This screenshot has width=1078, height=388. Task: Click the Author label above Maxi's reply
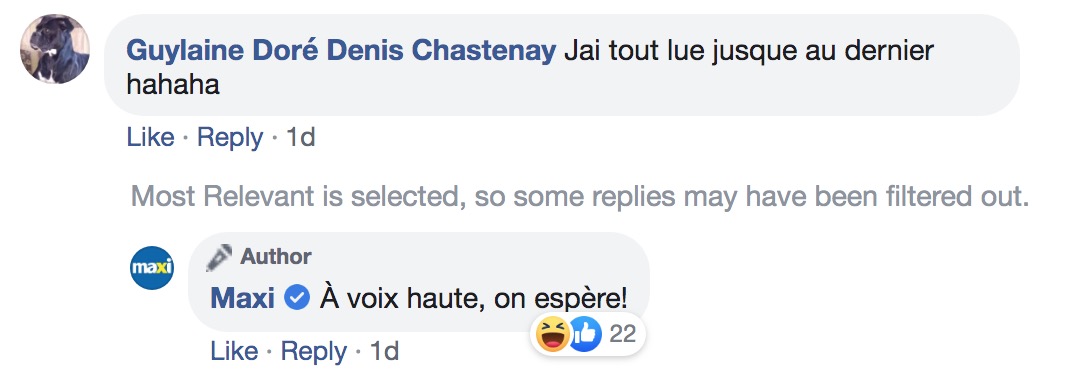[x=276, y=257]
